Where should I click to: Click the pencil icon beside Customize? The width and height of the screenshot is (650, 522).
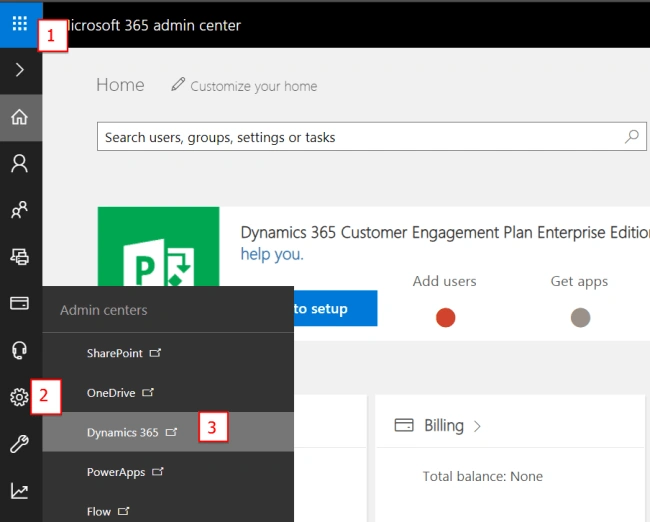coord(178,84)
